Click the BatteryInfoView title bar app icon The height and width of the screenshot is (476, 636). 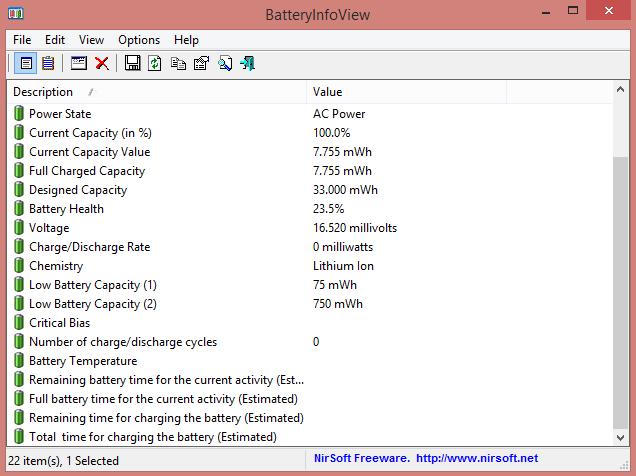(16, 14)
